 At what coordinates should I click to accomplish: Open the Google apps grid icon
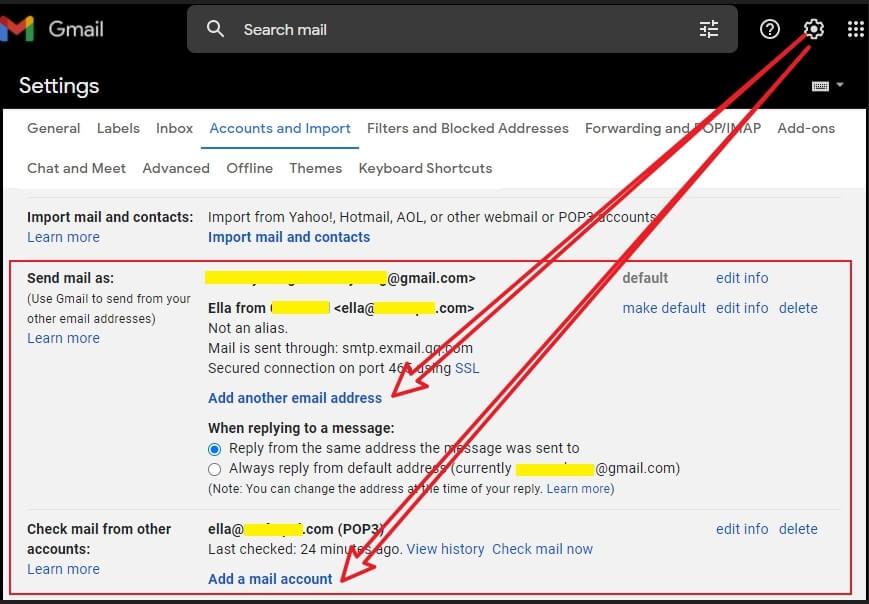pyautogui.click(x=856, y=29)
